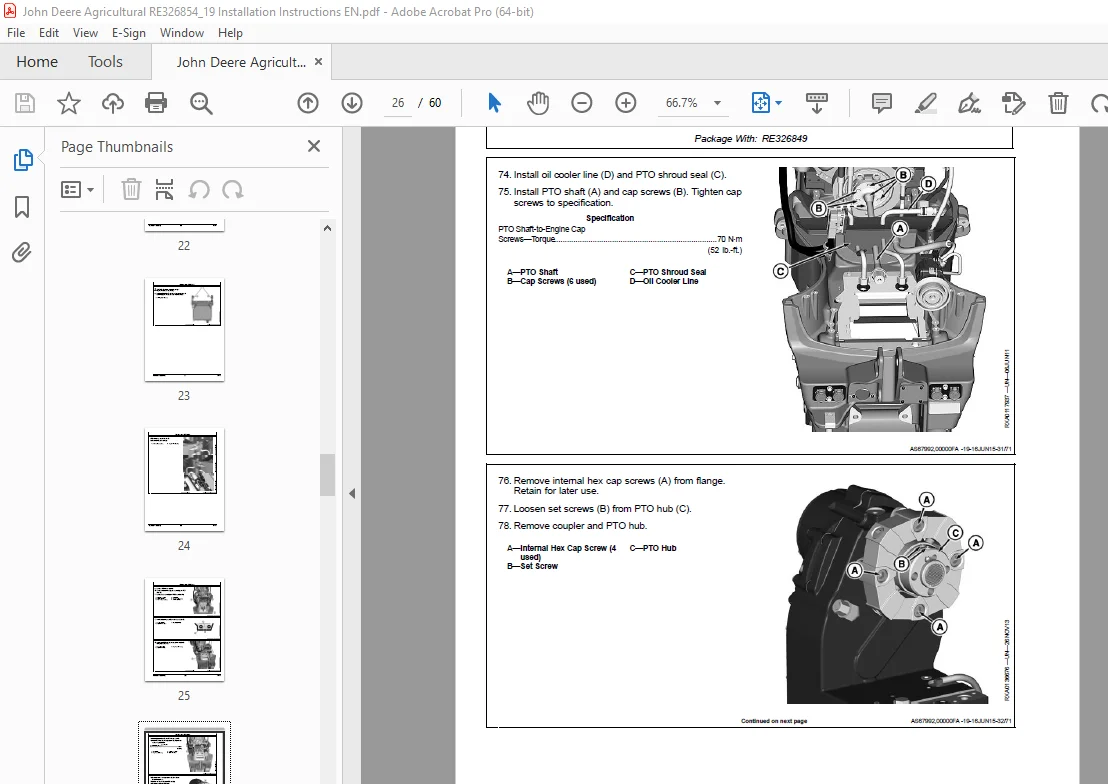Toggle the Page Thumbnails sidebar icon
Screen dimensions: 1108x784
coord(23,160)
